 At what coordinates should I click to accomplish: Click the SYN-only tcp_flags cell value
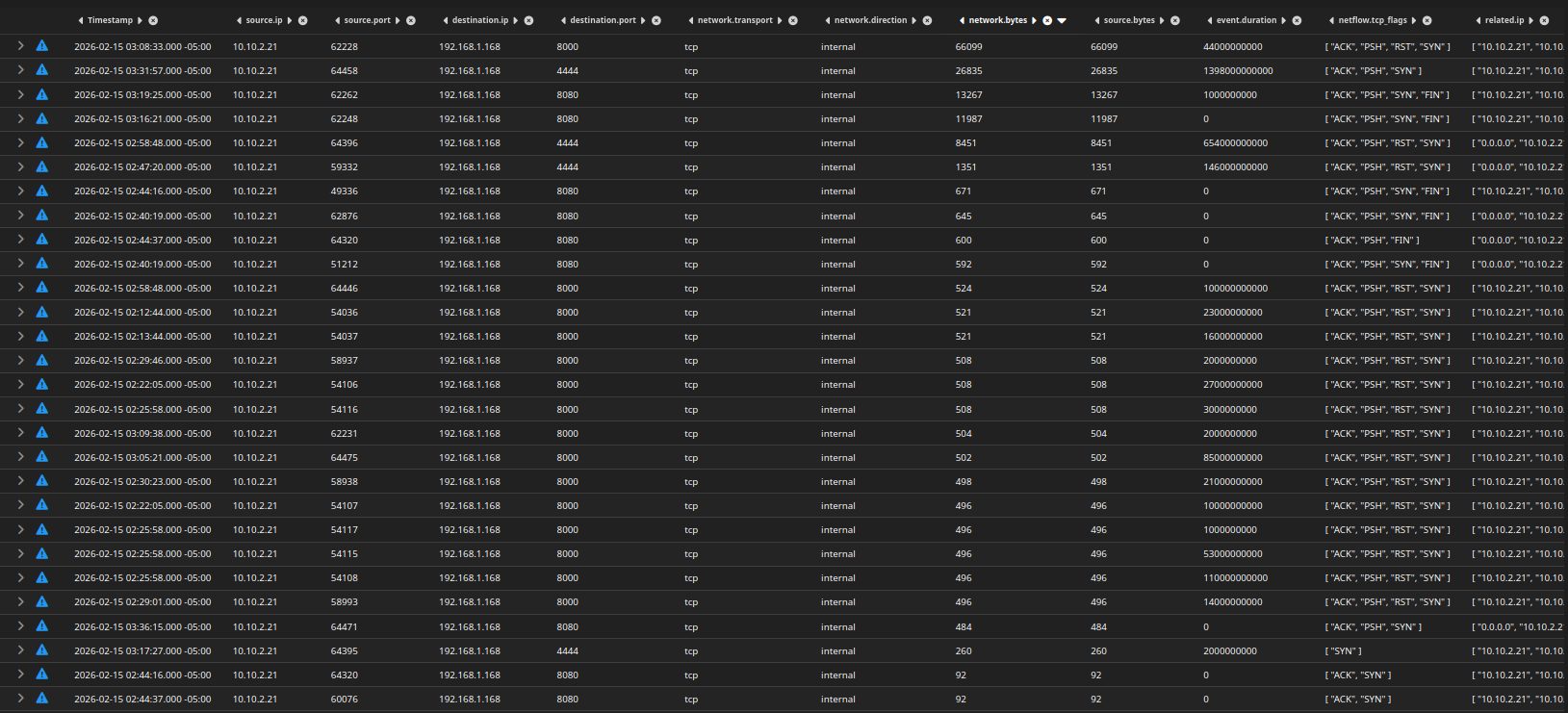click(1343, 651)
